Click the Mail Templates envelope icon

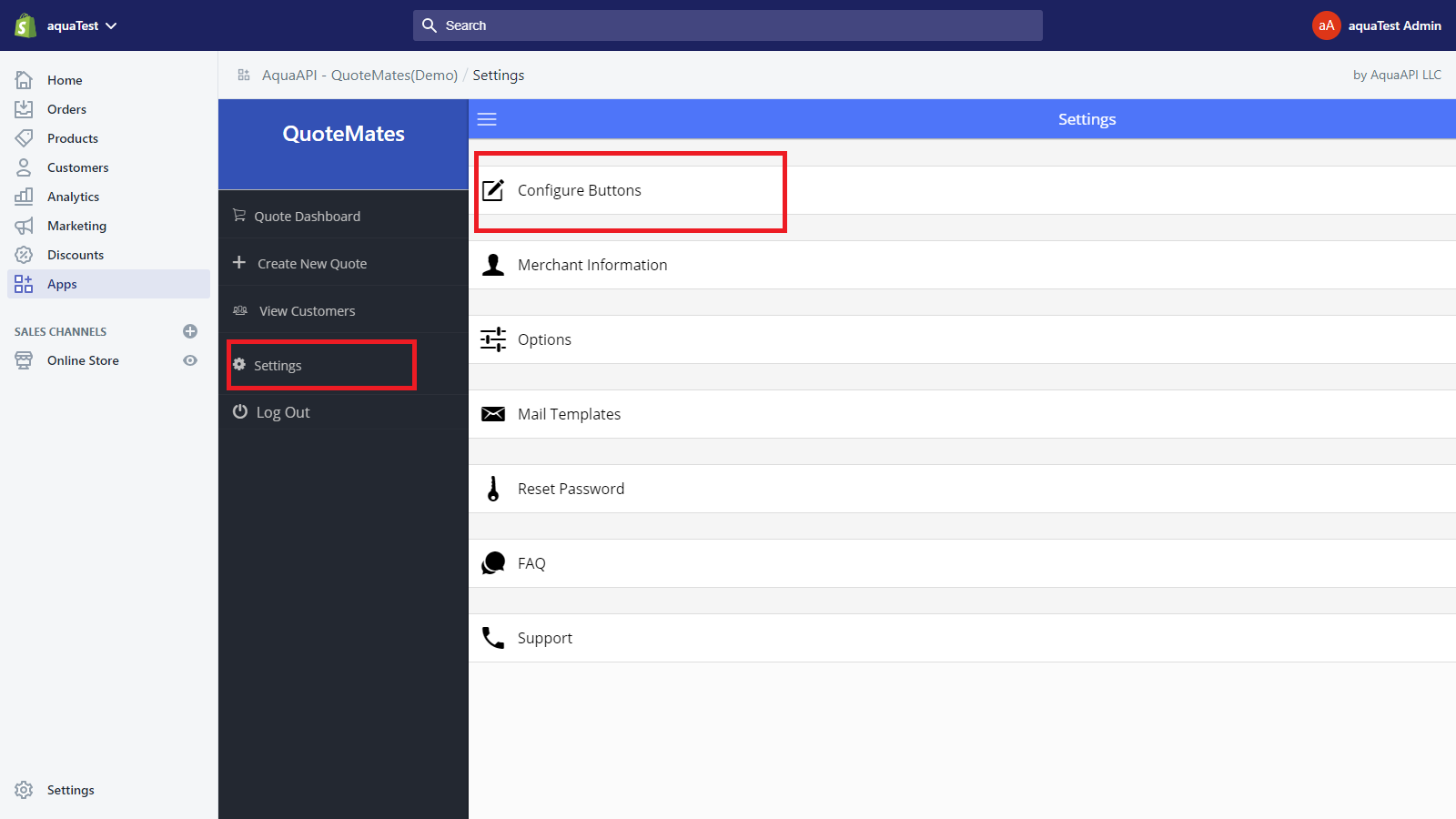(x=493, y=414)
